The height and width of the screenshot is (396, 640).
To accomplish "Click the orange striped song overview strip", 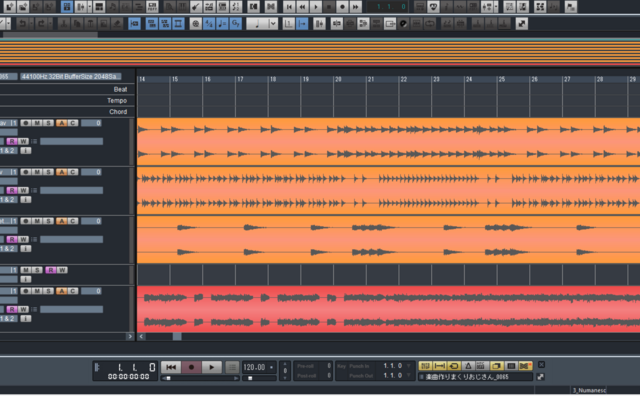I will (x=320, y=52).
